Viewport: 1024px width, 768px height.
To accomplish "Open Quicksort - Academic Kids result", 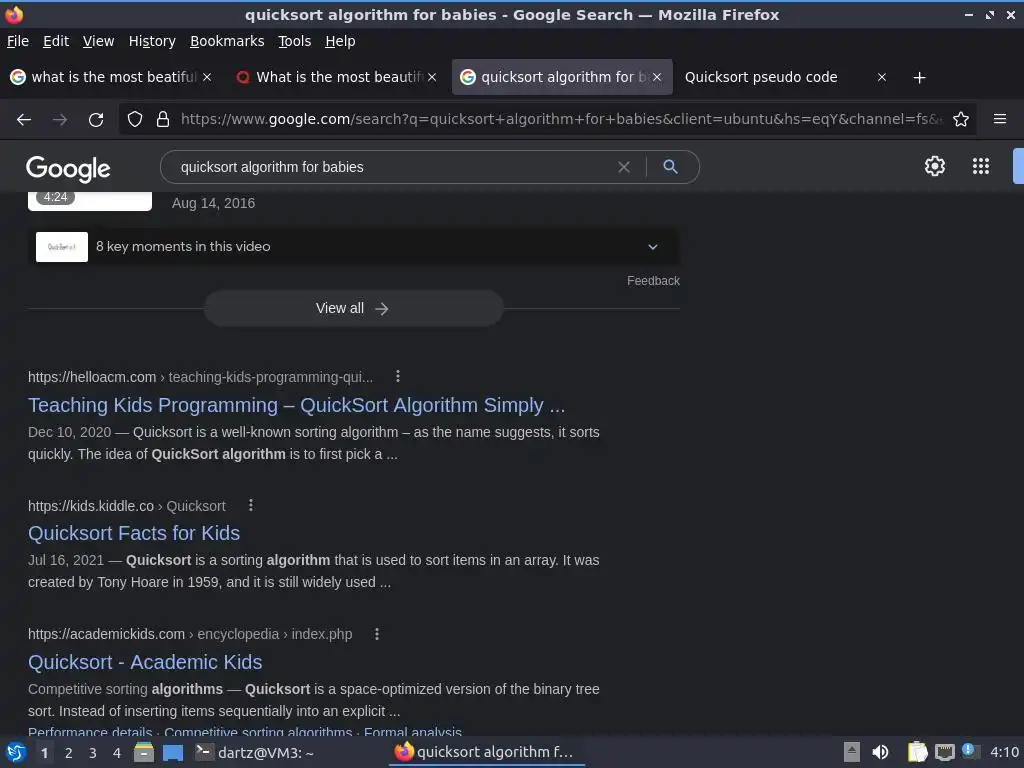I will click(x=145, y=662).
